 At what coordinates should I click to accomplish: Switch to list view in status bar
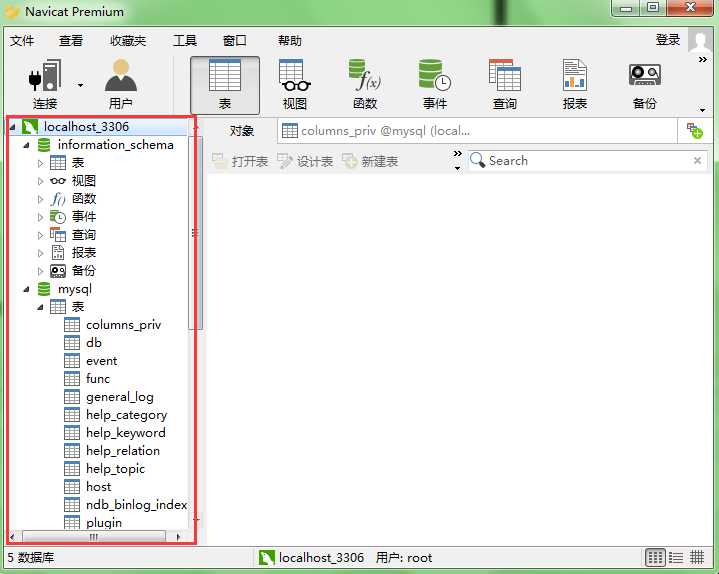tap(676, 558)
